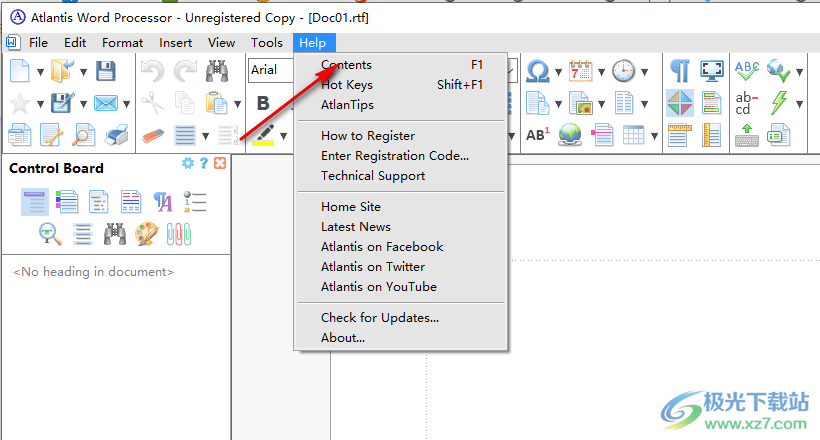
Task: Open the Format menu
Action: coord(122,42)
